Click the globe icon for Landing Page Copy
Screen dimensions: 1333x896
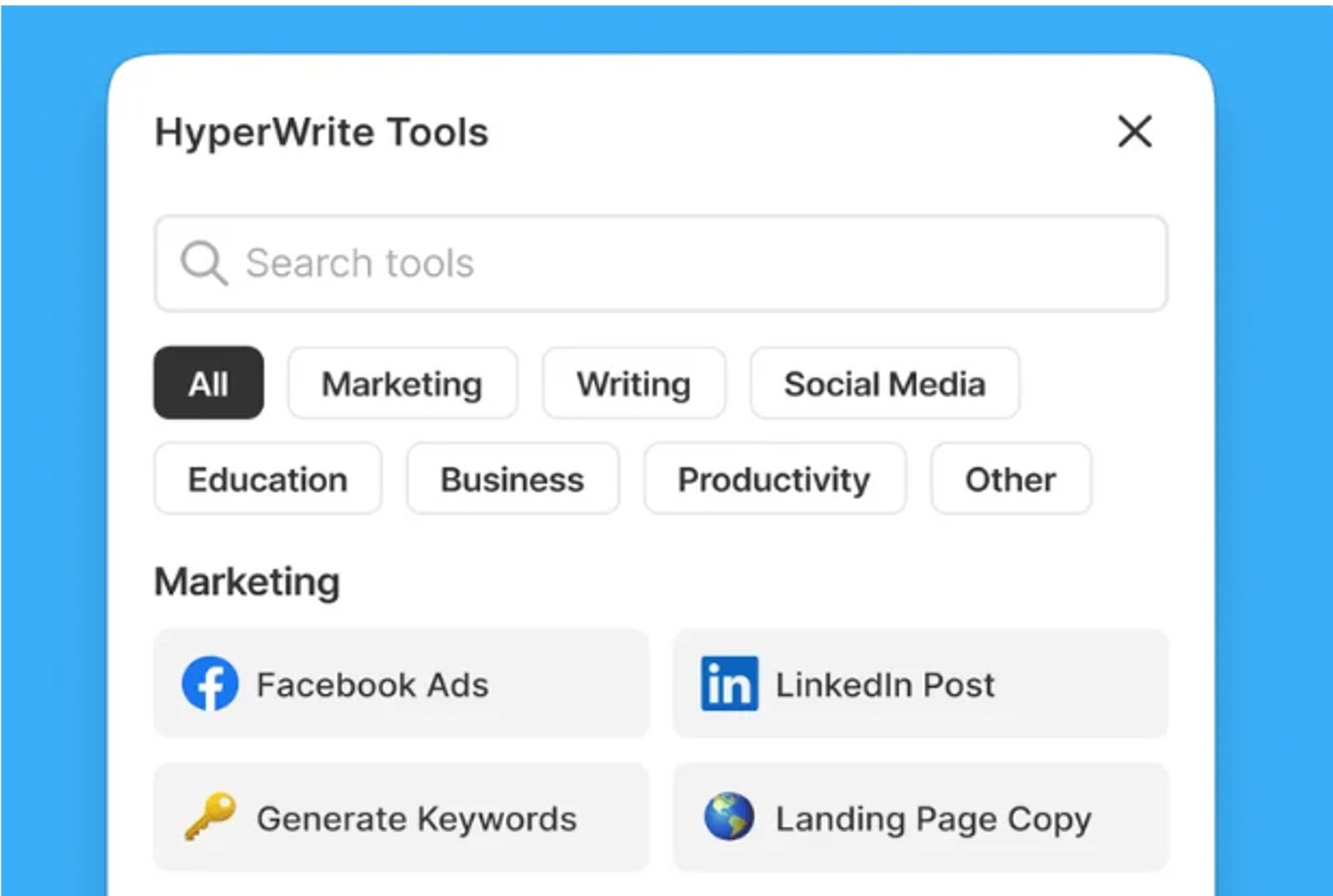[729, 817]
